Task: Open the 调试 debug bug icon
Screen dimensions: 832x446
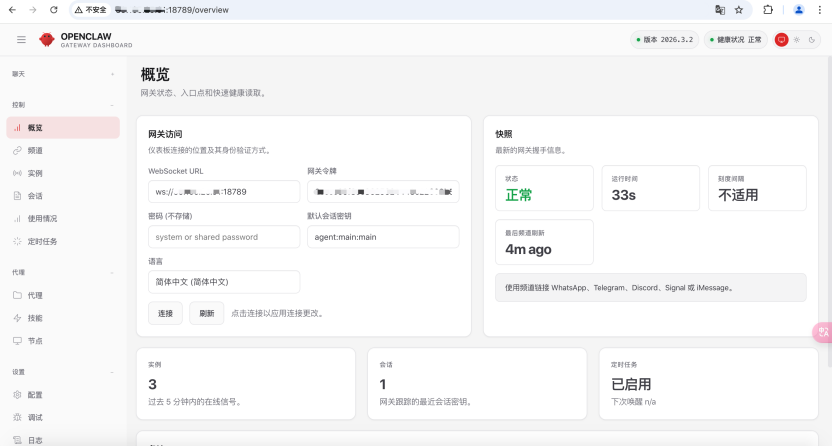Action: [x=18, y=417]
